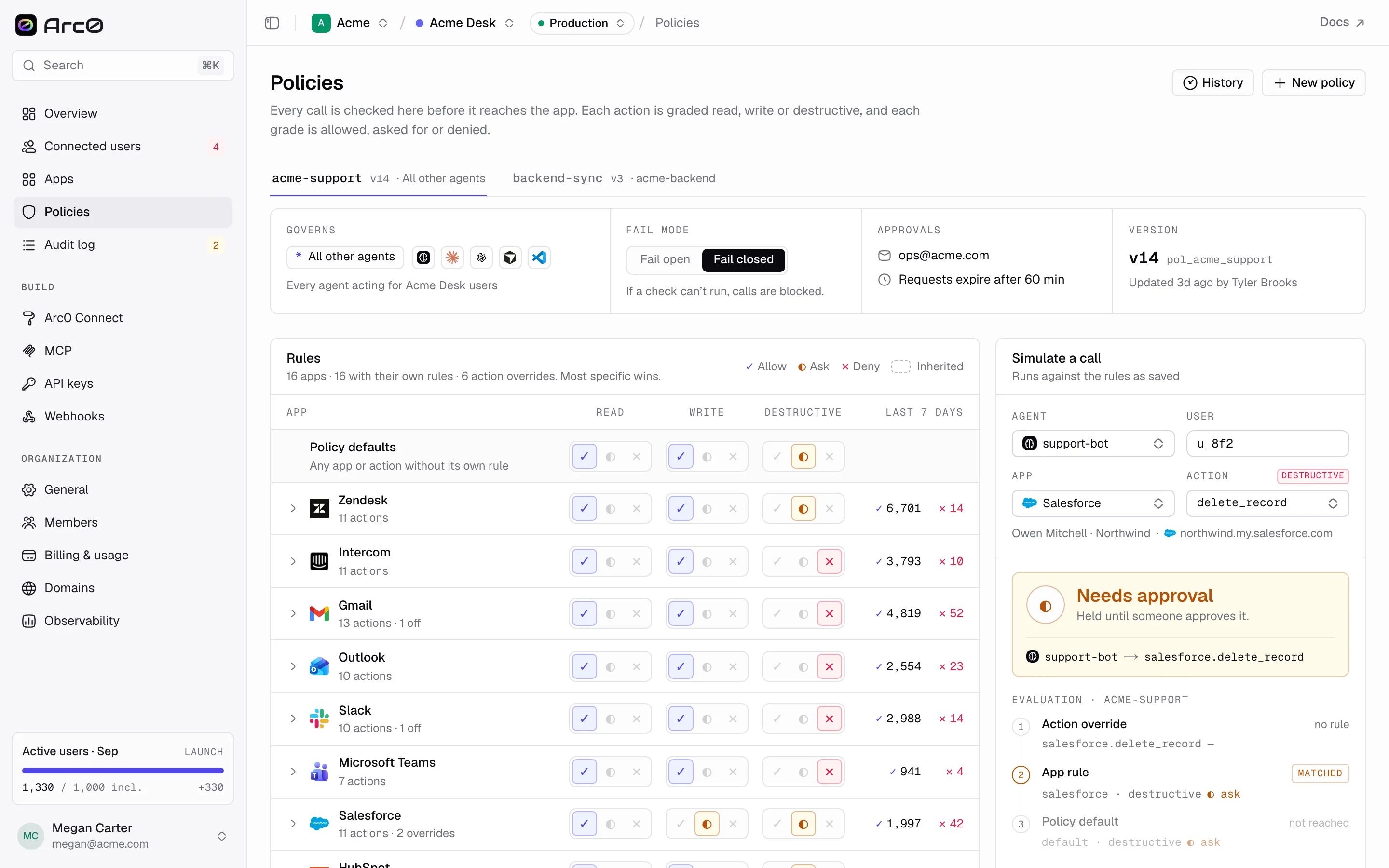Click the Members icon
Viewport: 1389px width, 868px height.
[x=29, y=522]
